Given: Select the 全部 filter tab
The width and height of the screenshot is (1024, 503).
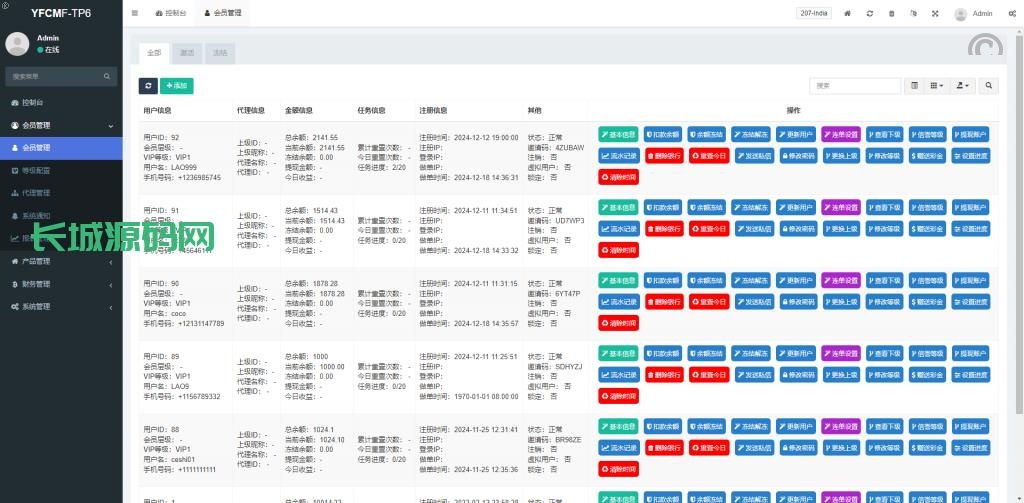Looking at the screenshot, I should (154, 52).
